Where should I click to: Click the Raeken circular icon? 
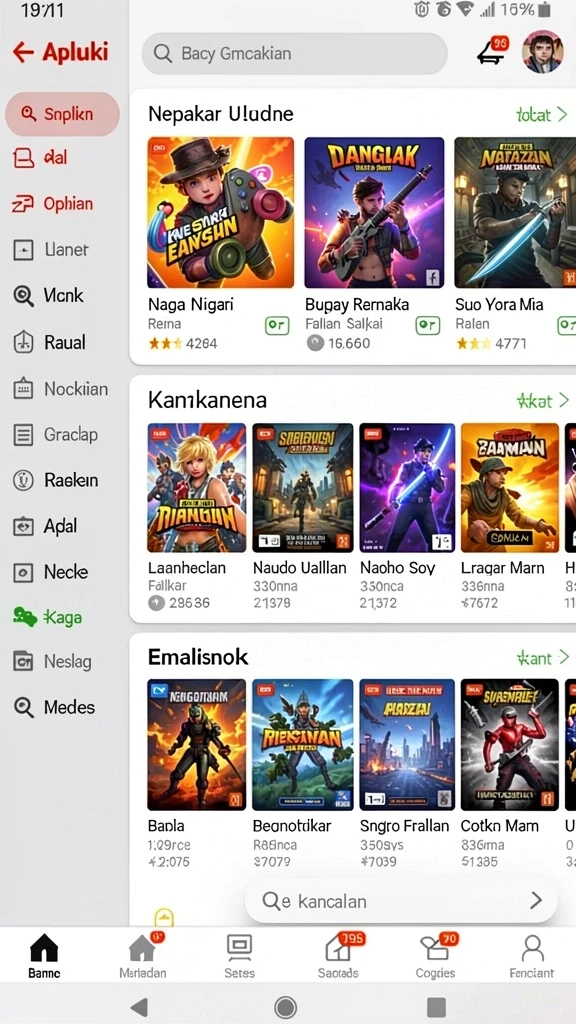pos(23,480)
